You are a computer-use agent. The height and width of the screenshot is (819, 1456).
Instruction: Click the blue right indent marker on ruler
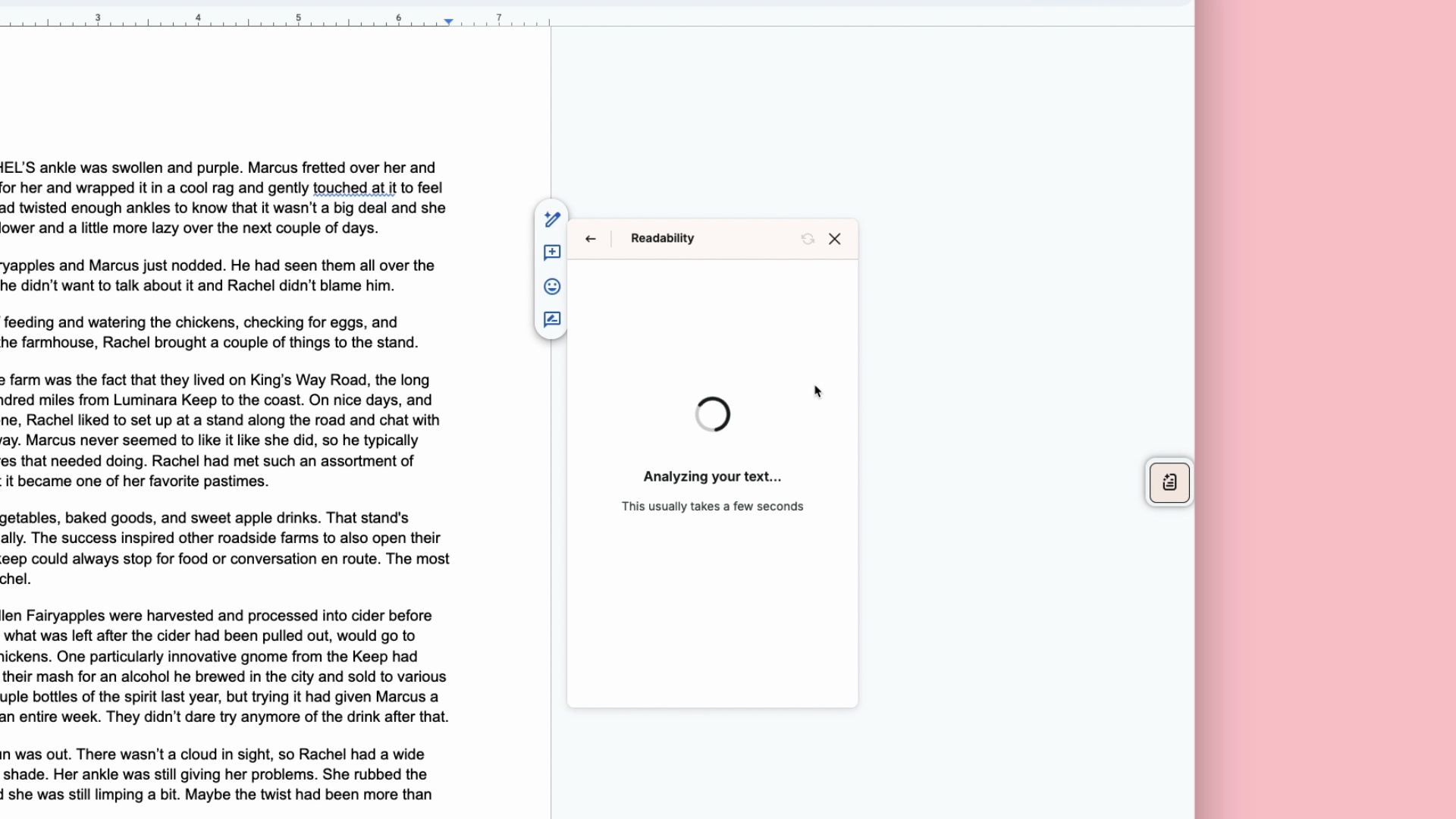[x=449, y=22]
